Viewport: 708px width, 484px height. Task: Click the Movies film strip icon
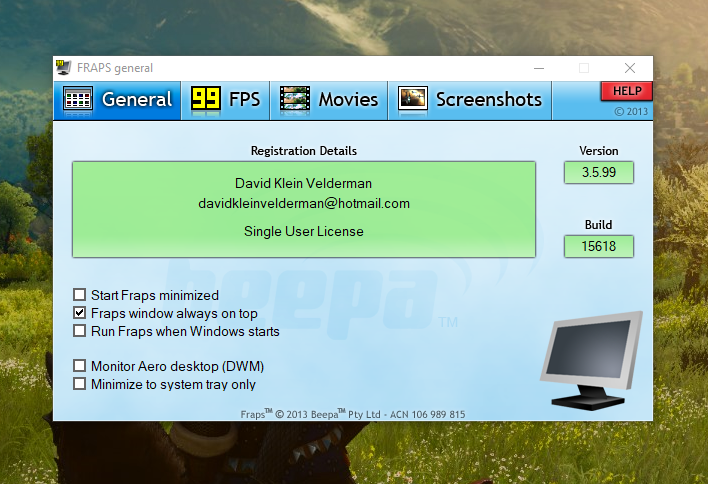[294, 98]
